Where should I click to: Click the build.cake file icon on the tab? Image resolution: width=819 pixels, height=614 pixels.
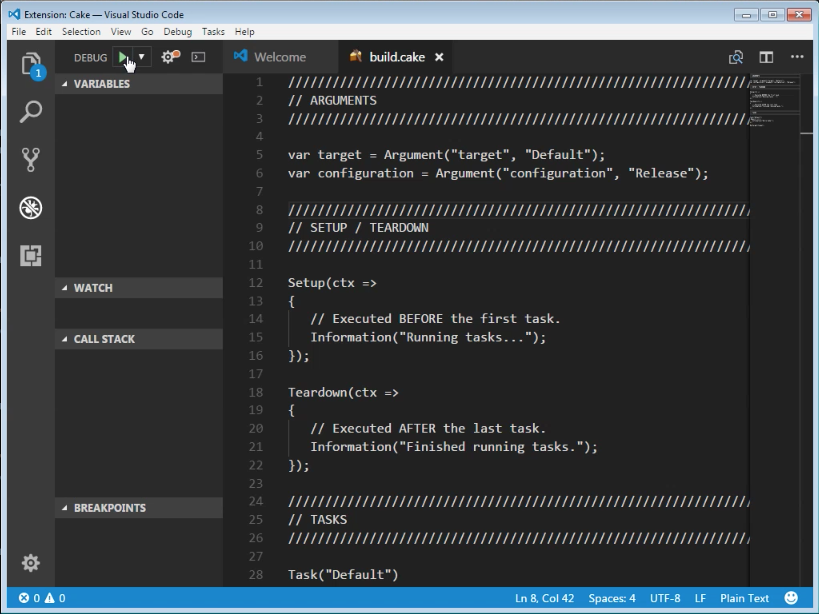[356, 56]
